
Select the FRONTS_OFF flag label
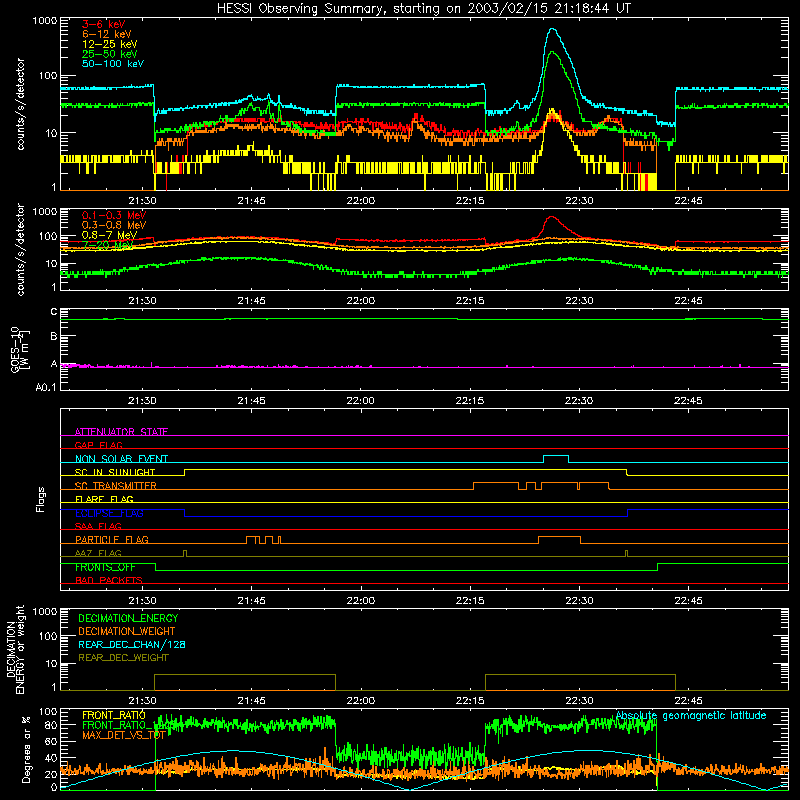click(x=105, y=567)
